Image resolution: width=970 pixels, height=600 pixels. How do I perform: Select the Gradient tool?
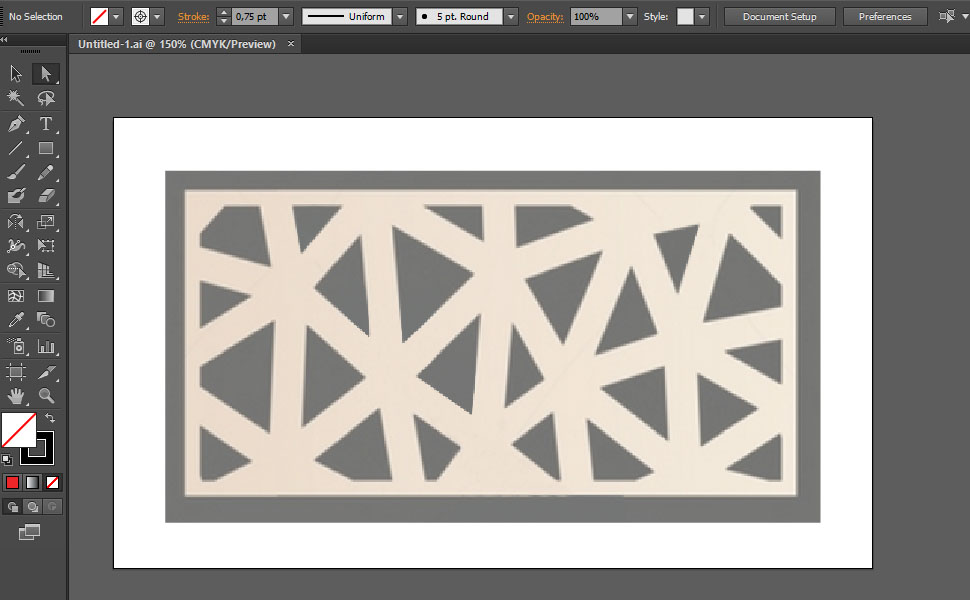click(x=46, y=296)
